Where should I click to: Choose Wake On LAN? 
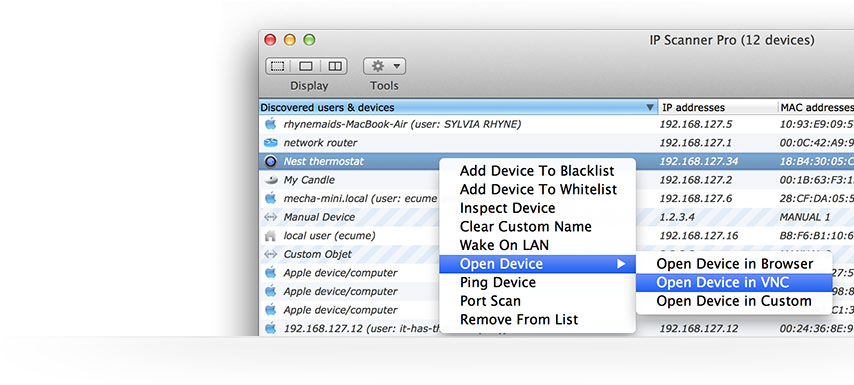tap(537, 245)
